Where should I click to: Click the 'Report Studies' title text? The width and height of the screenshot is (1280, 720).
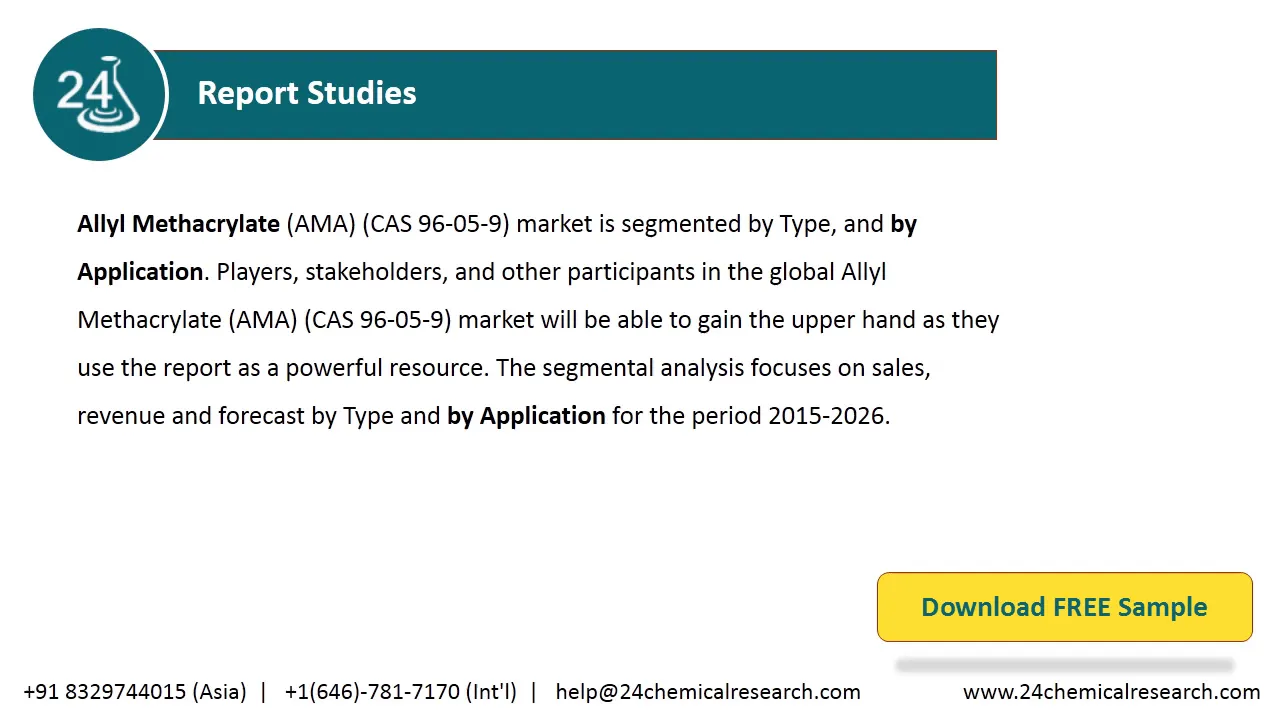tap(307, 93)
